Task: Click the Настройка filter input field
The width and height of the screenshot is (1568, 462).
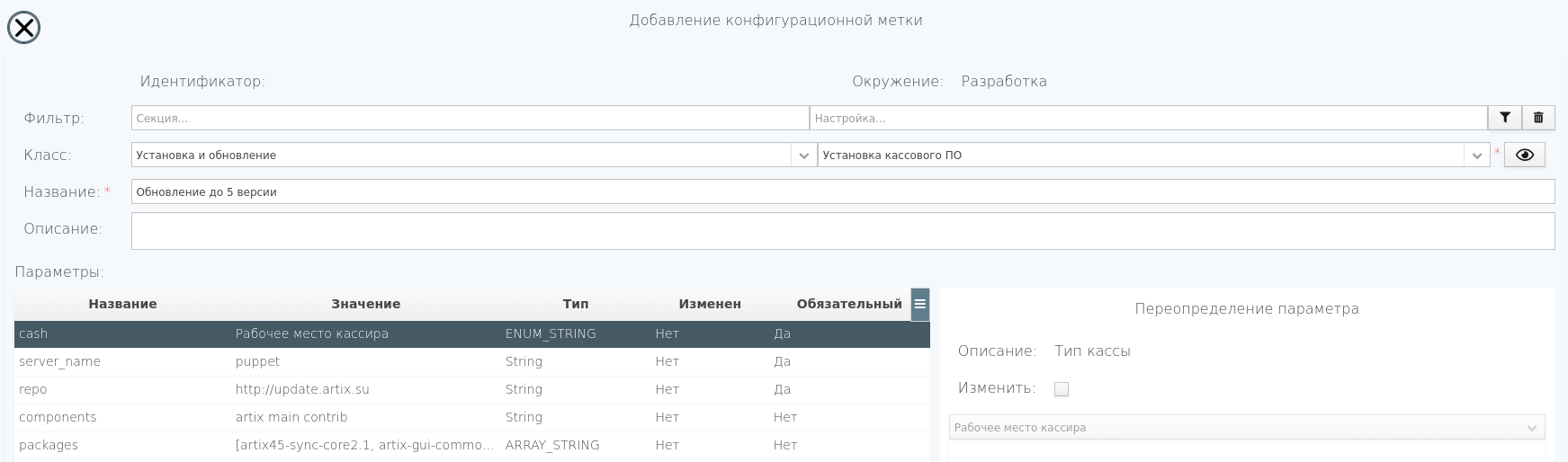Action: point(1147,118)
